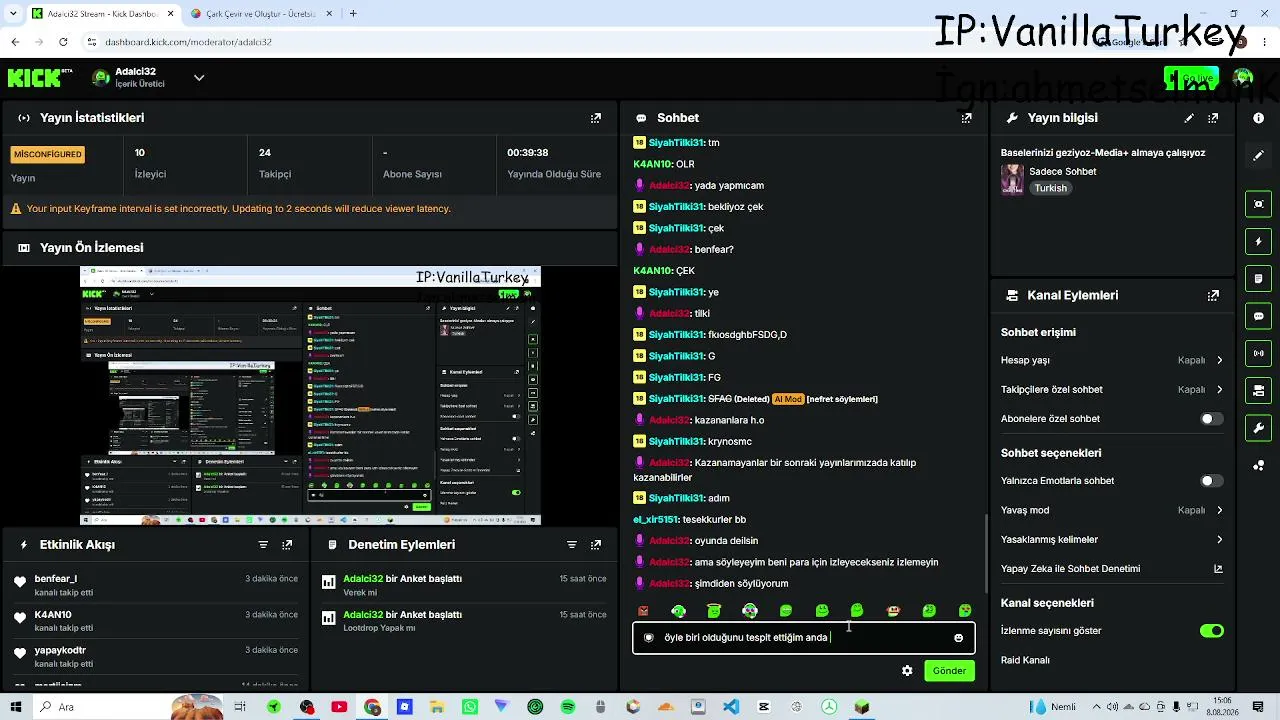Click the Raid Kanalı option
Screen dimensions: 1280x720
[1025, 660]
